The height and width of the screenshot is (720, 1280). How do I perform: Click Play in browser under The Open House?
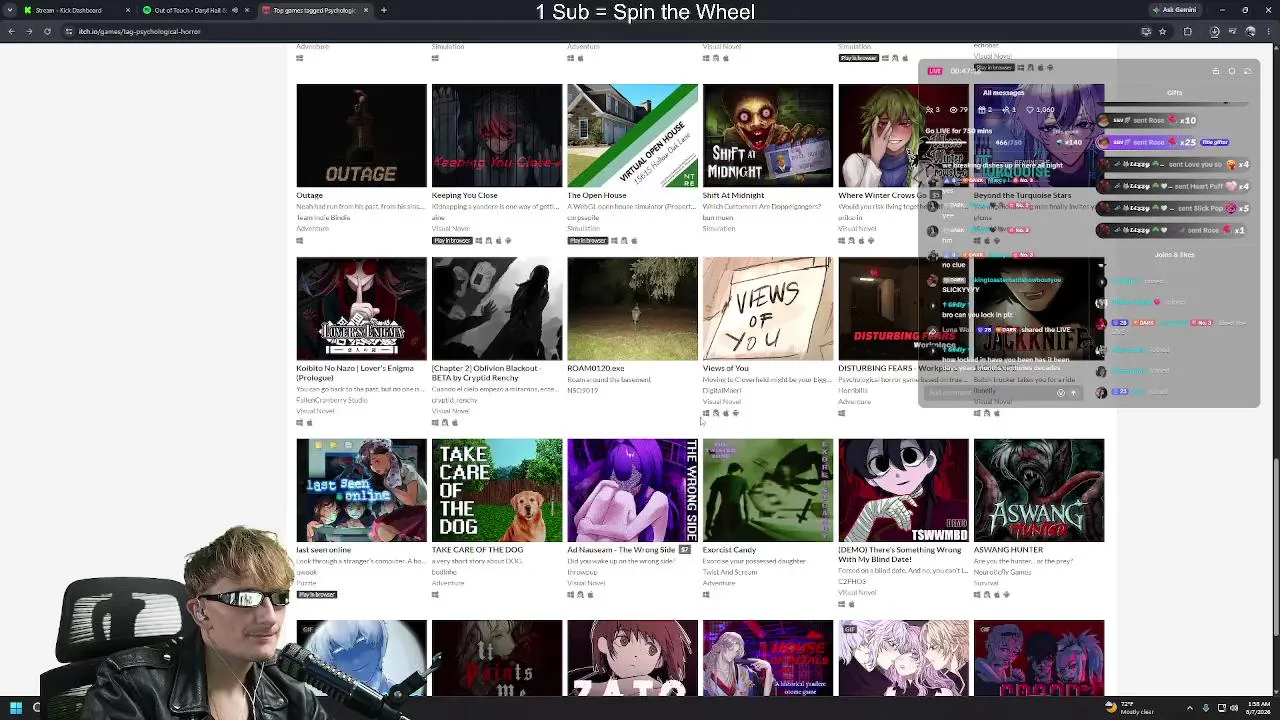pos(587,240)
